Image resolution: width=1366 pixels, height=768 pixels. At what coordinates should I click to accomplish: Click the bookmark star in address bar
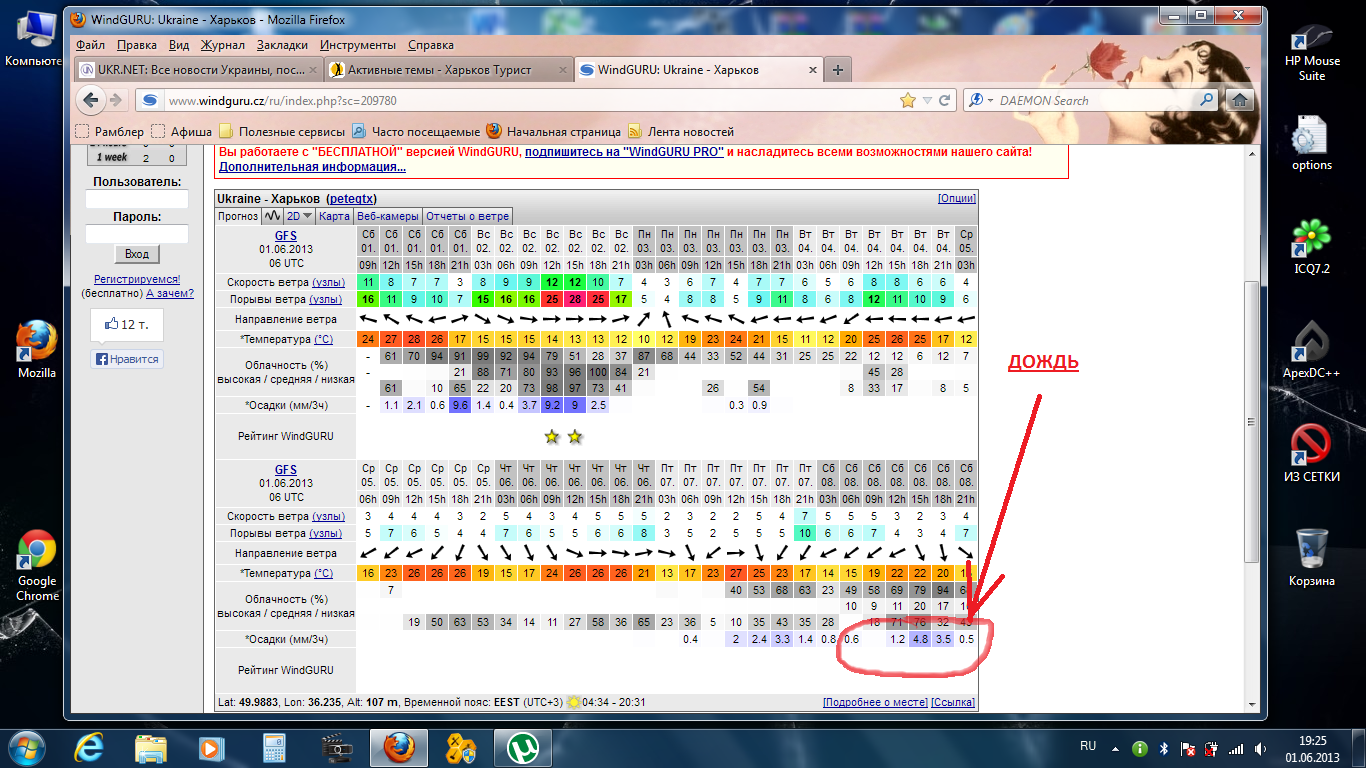click(908, 100)
